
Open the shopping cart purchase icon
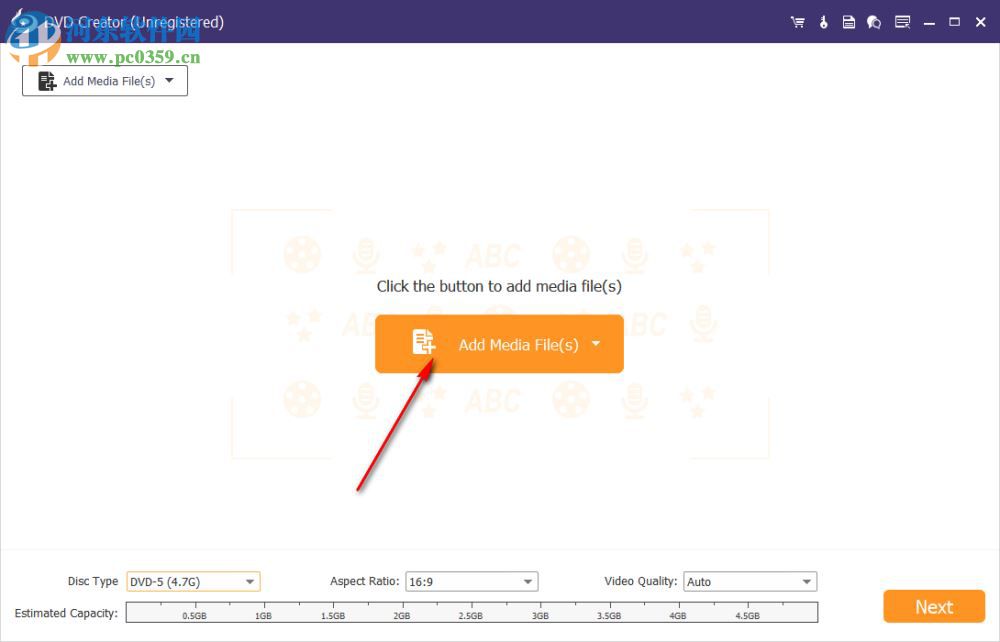pyautogui.click(x=797, y=22)
